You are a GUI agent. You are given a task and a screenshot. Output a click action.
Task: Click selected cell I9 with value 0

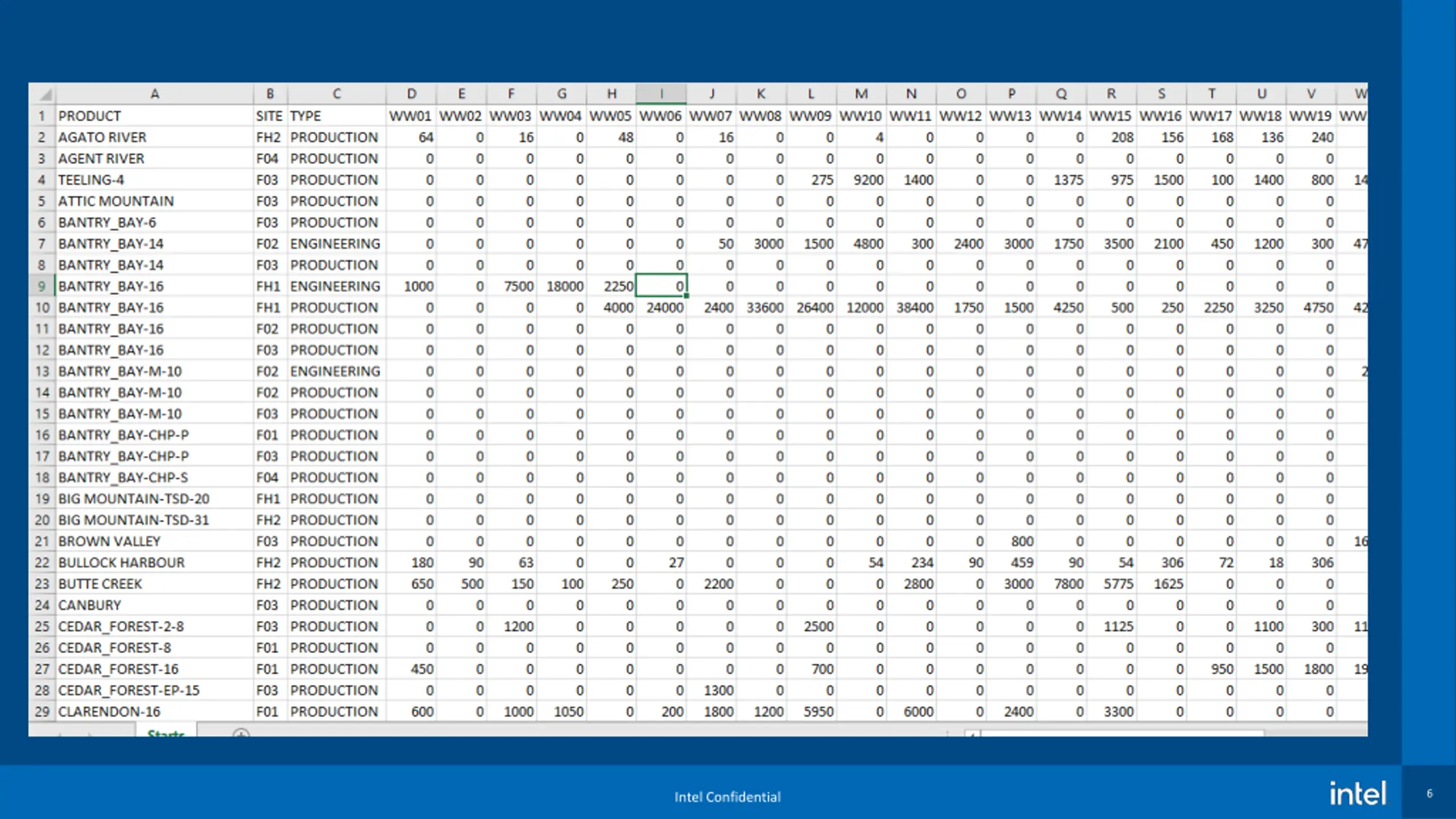(661, 286)
